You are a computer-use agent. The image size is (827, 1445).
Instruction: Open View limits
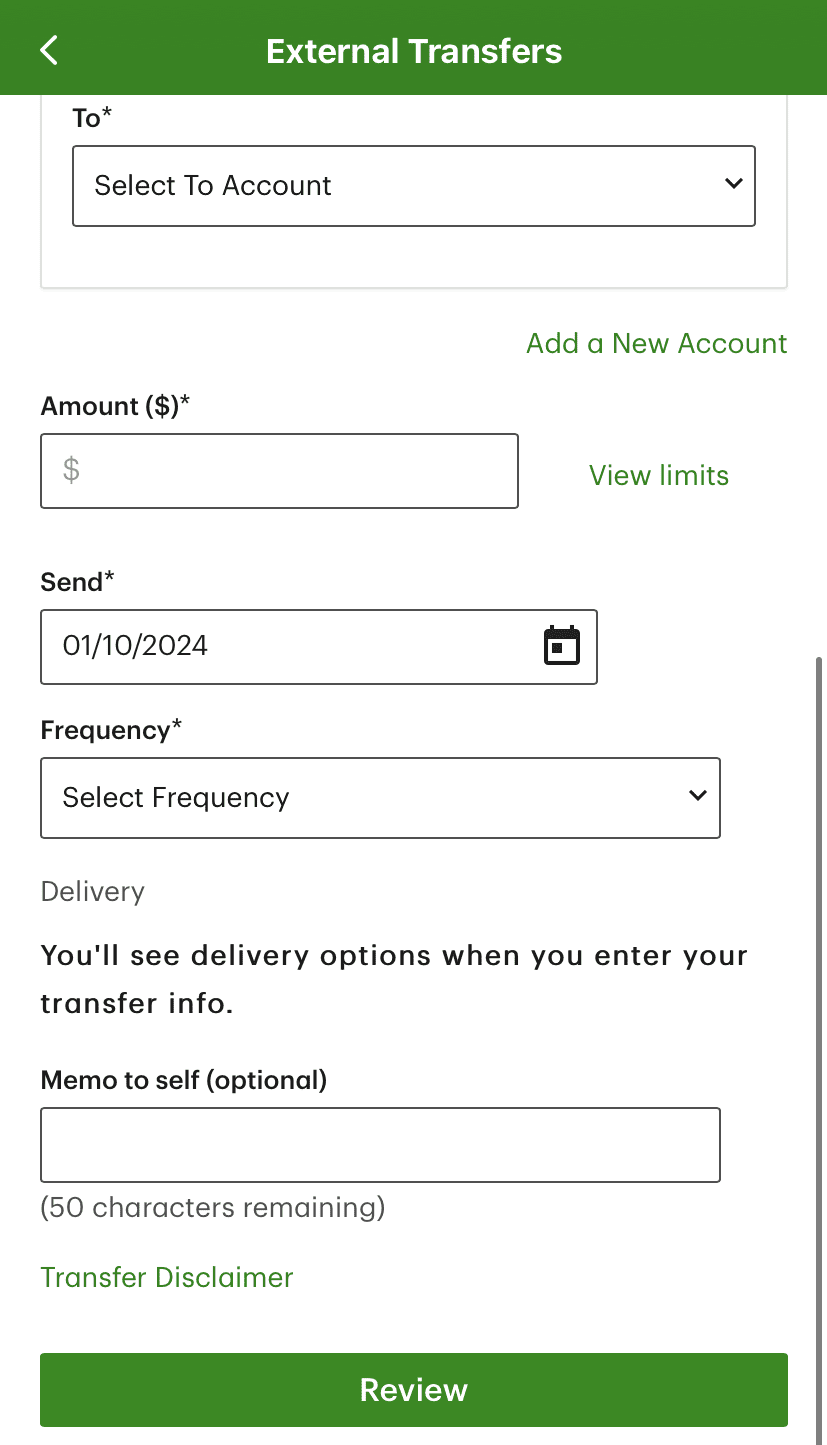coord(658,475)
